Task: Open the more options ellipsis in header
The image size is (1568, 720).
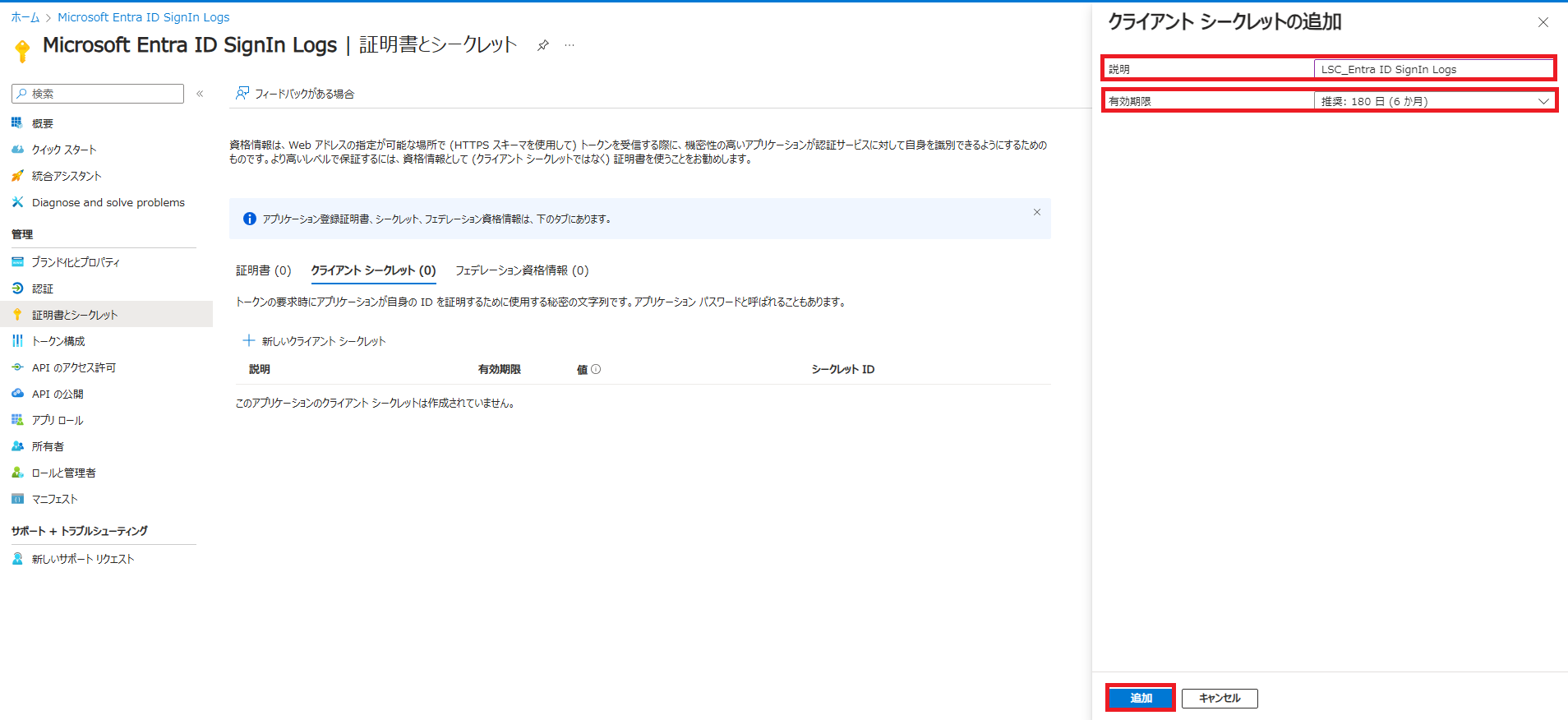Action: 570,45
